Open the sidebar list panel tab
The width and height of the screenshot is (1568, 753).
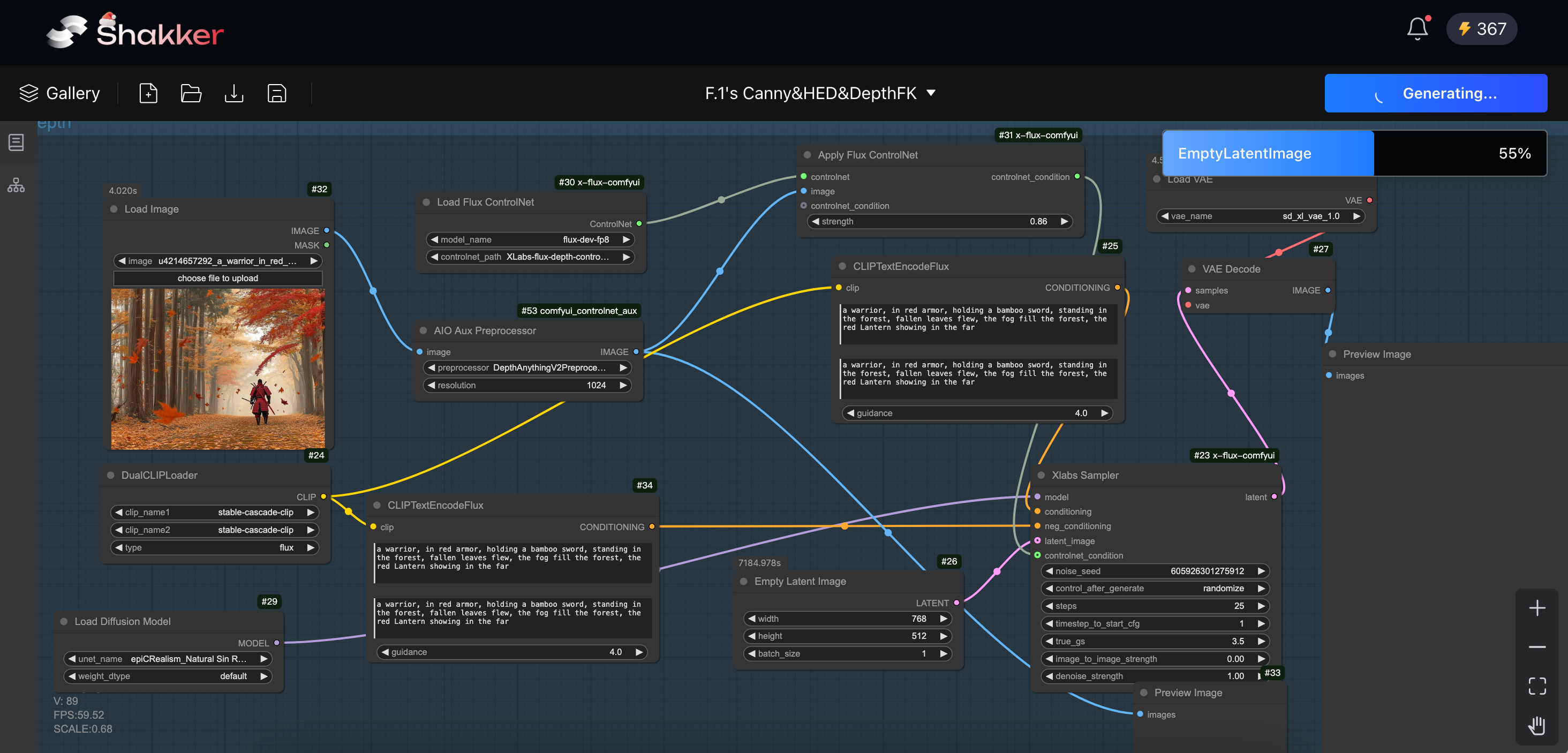pos(16,142)
